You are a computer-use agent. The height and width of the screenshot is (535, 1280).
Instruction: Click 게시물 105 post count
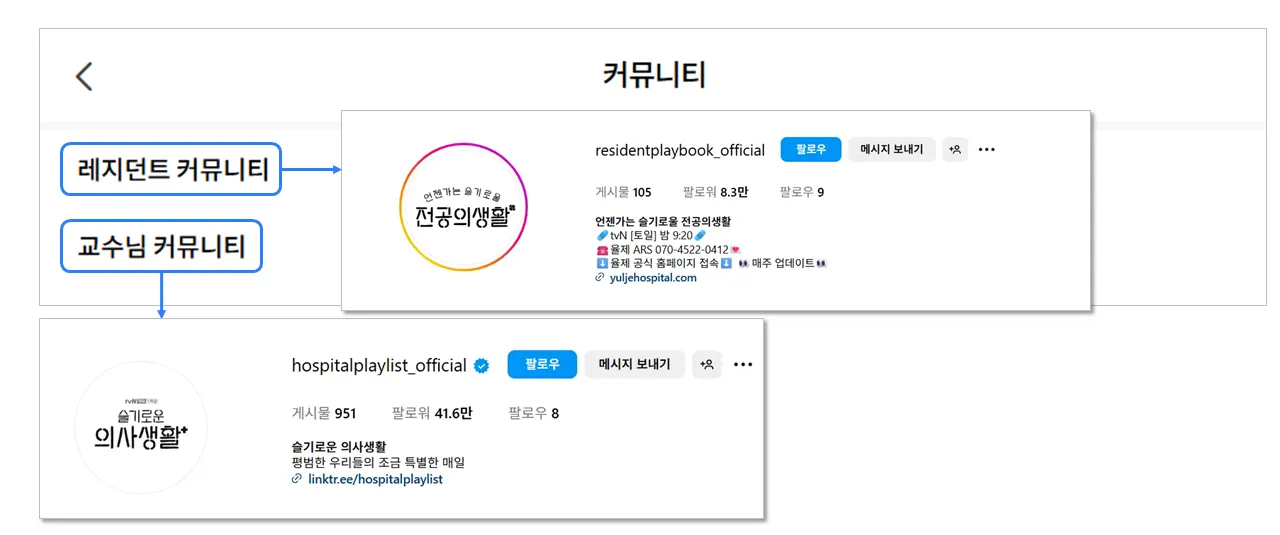(623, 192)
